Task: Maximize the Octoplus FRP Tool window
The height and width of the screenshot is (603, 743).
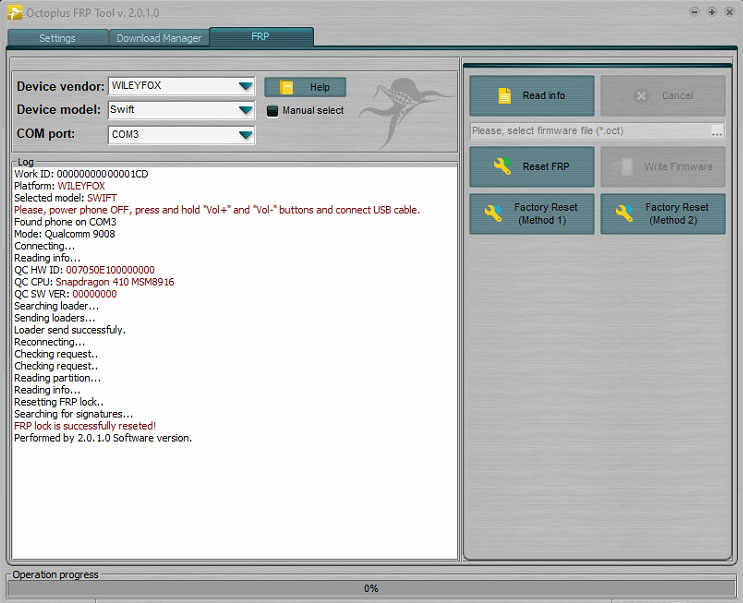Action: (712, 12)
